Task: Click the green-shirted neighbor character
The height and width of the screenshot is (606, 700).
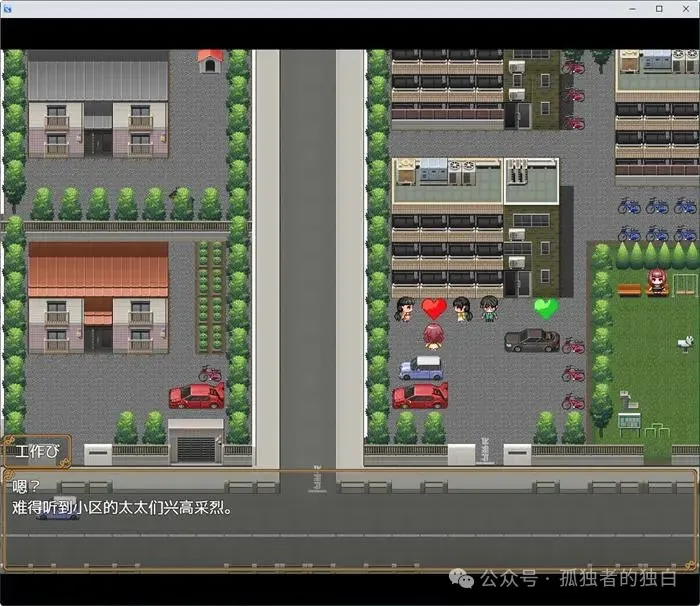Action: pos(489,308)
